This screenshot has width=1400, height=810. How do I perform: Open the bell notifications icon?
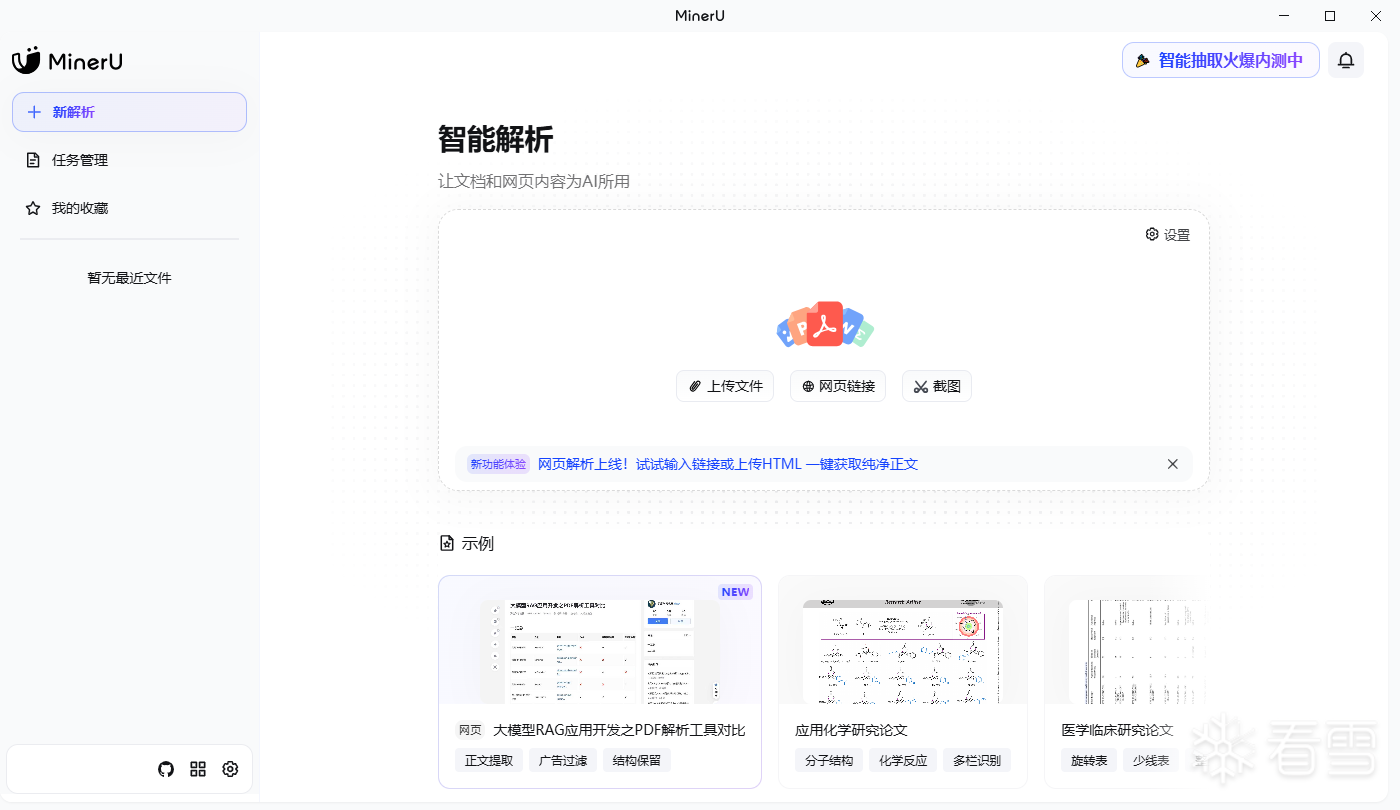coord(1346,60)
